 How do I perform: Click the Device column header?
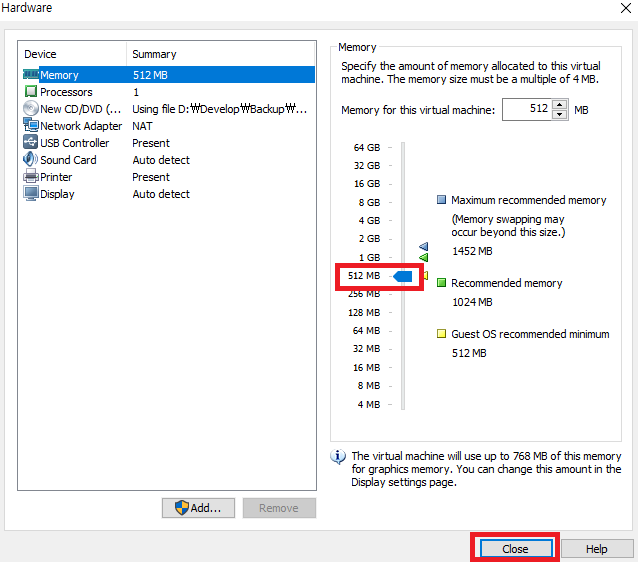click(72, 54)
